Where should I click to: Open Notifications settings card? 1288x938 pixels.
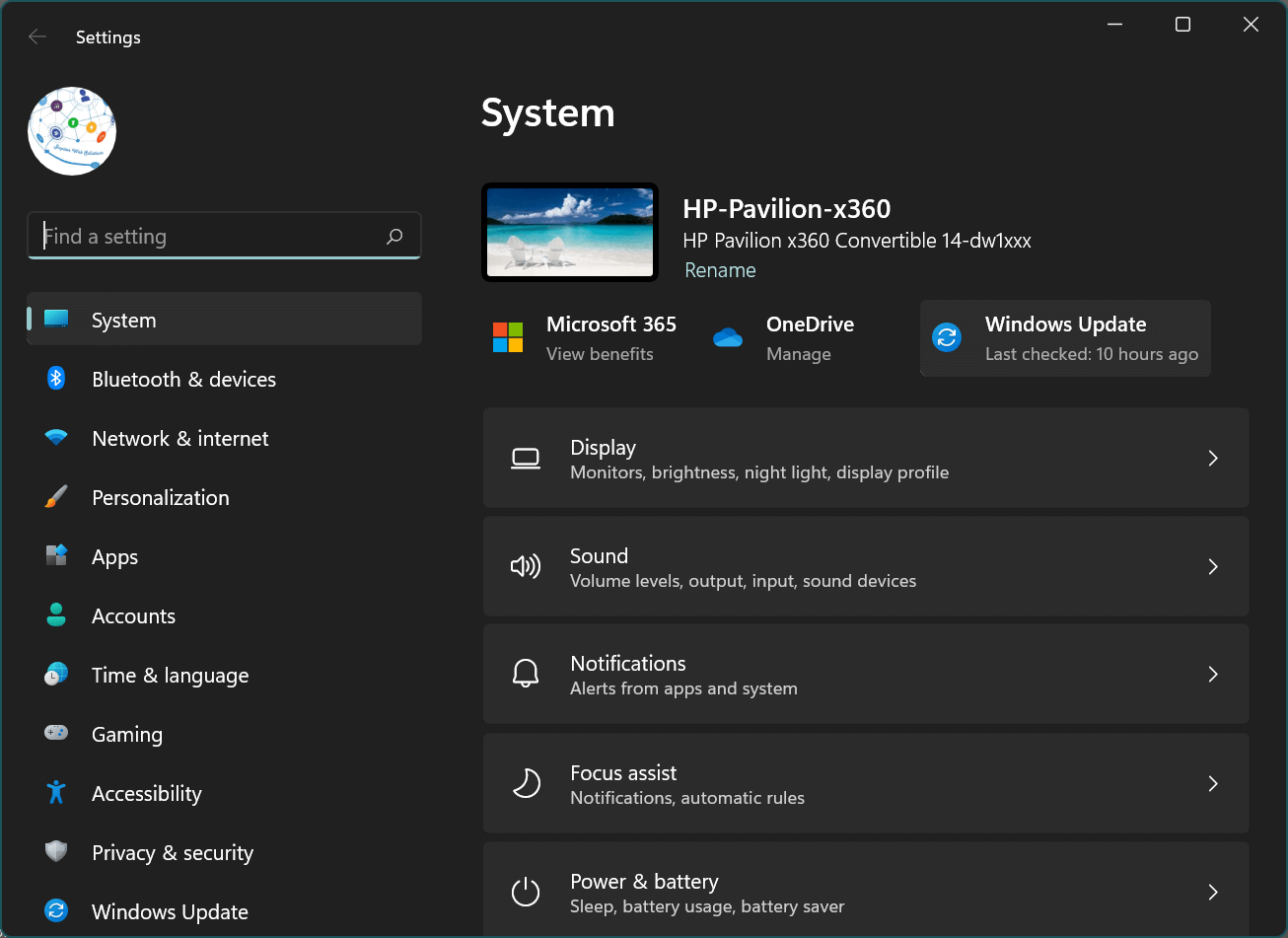(866, 674)
